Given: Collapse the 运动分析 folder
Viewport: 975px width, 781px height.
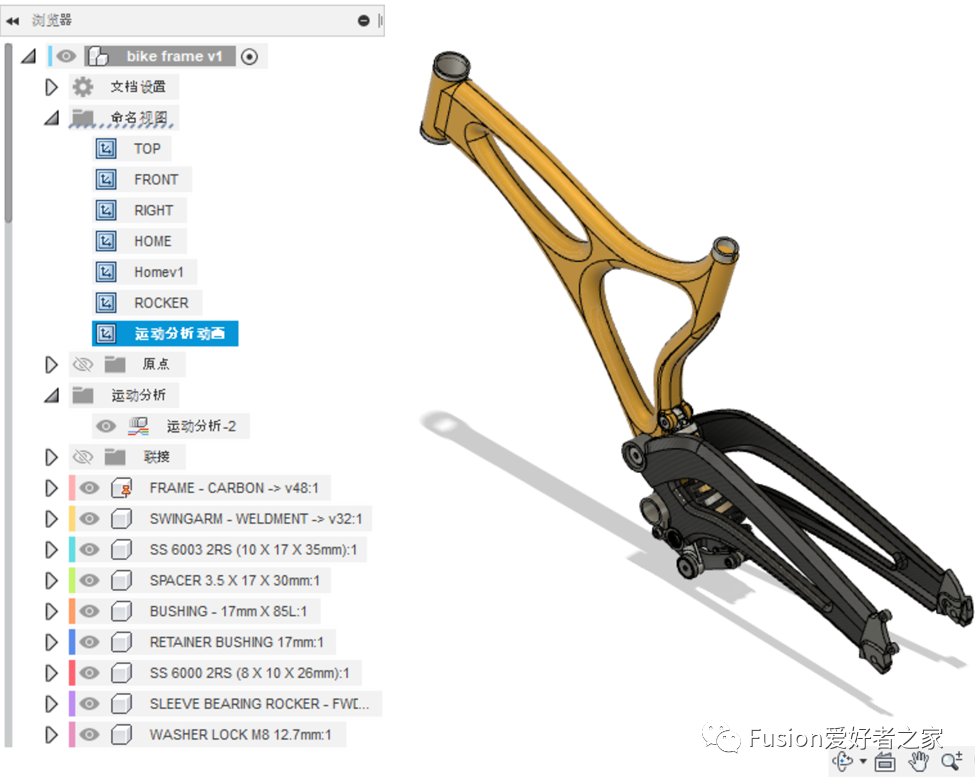Looking at the screenshot, I should (x=52, y=395).
